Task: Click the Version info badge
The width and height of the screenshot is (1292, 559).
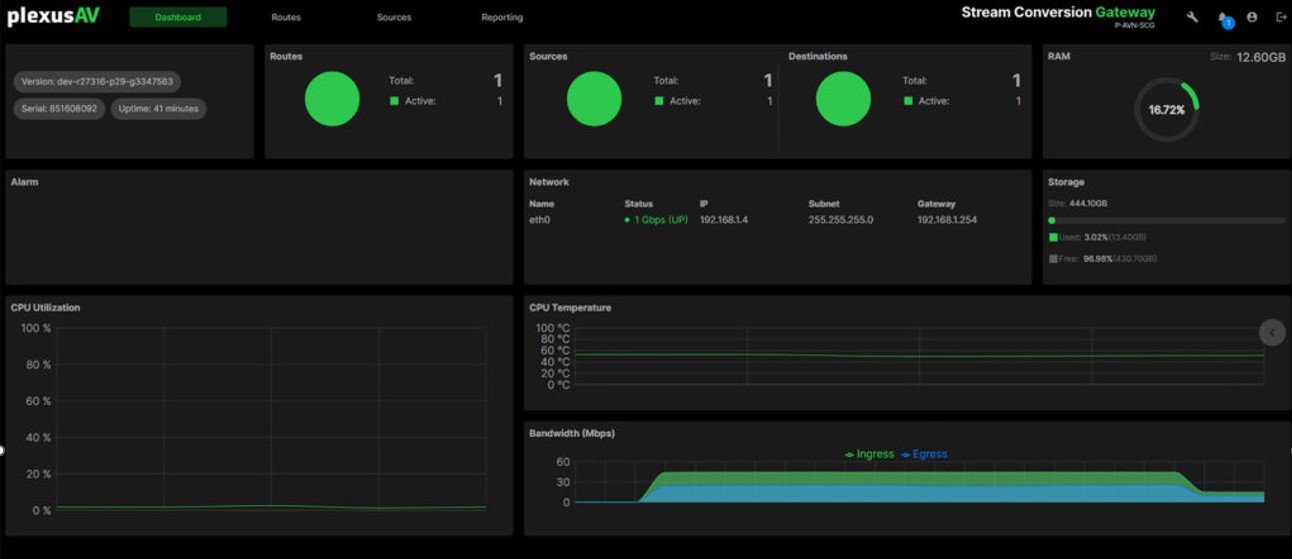Action: point(97,82)
